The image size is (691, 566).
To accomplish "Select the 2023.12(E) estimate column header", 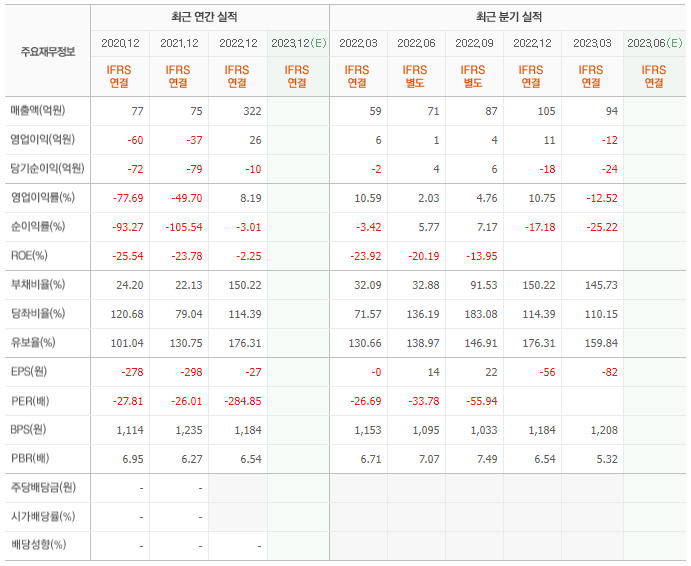I will 299,43.
